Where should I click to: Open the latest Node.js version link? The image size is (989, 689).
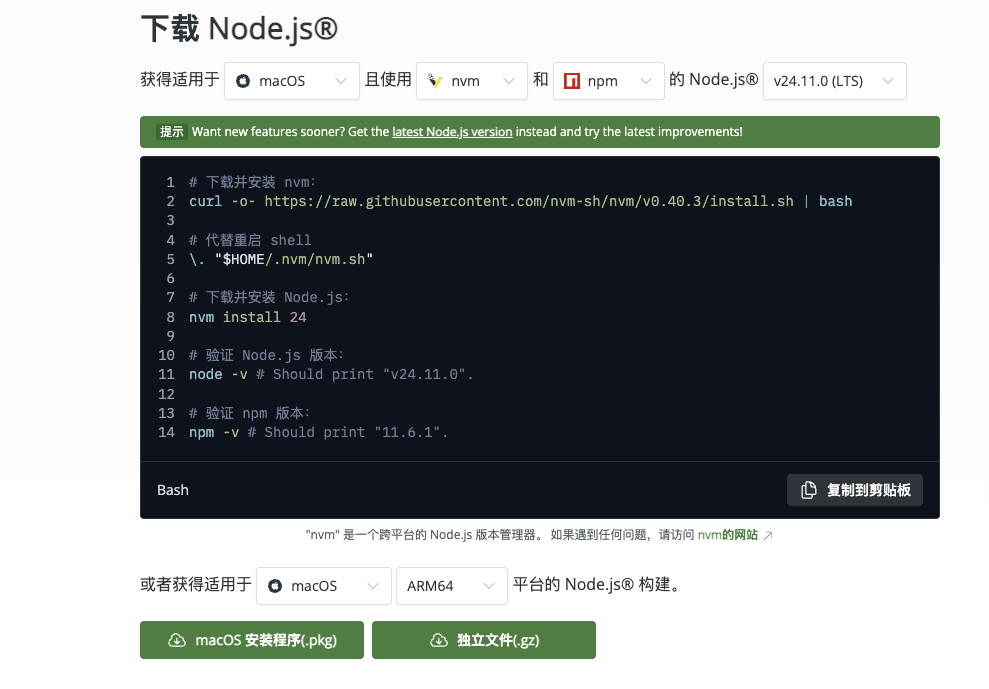tap(452, 132)
